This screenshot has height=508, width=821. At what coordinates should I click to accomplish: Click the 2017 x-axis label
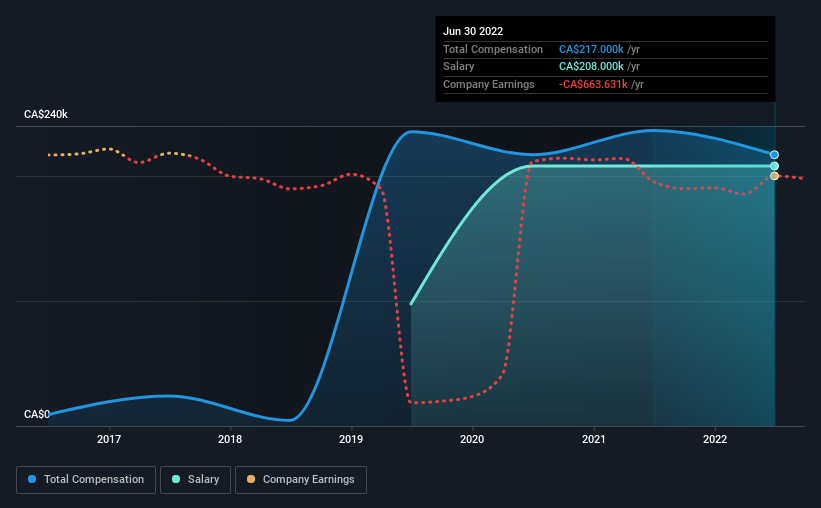click(109, 439)
